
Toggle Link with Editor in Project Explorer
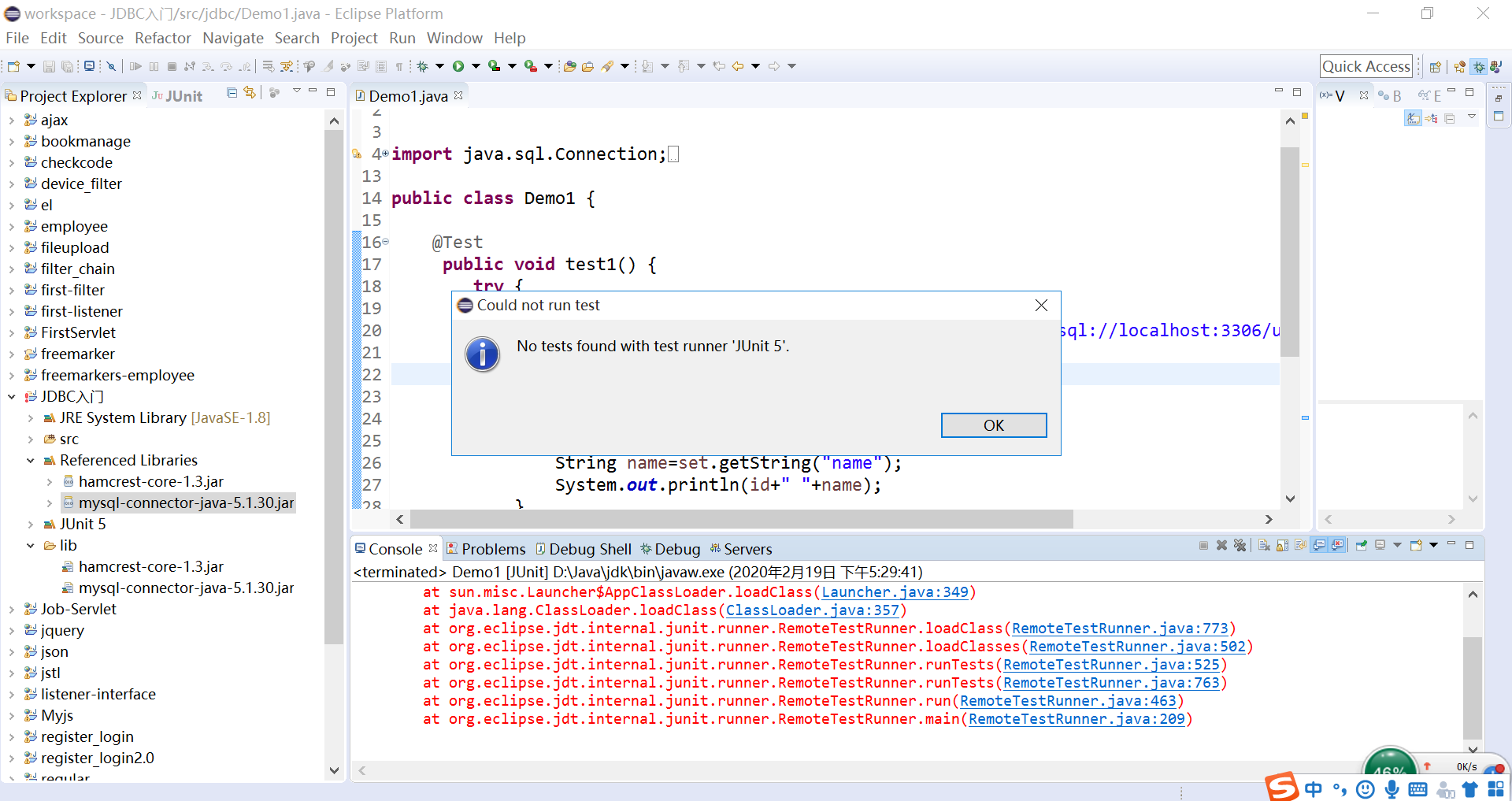pyautogui.click(x=250, y=93)
